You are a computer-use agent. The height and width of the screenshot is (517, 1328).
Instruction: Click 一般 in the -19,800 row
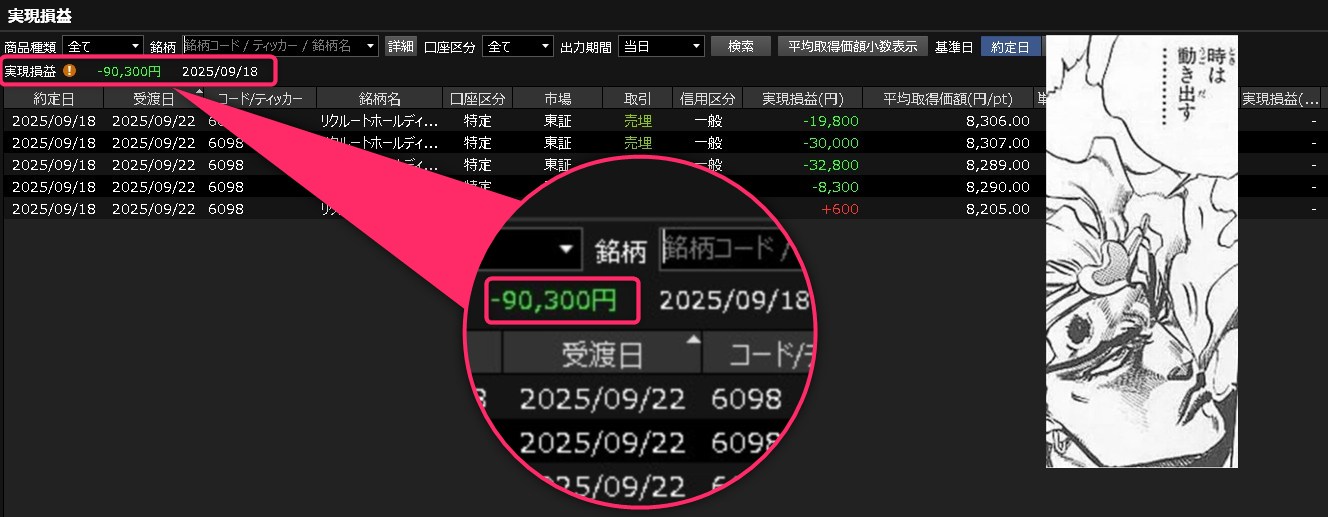(x=708, y=120)
